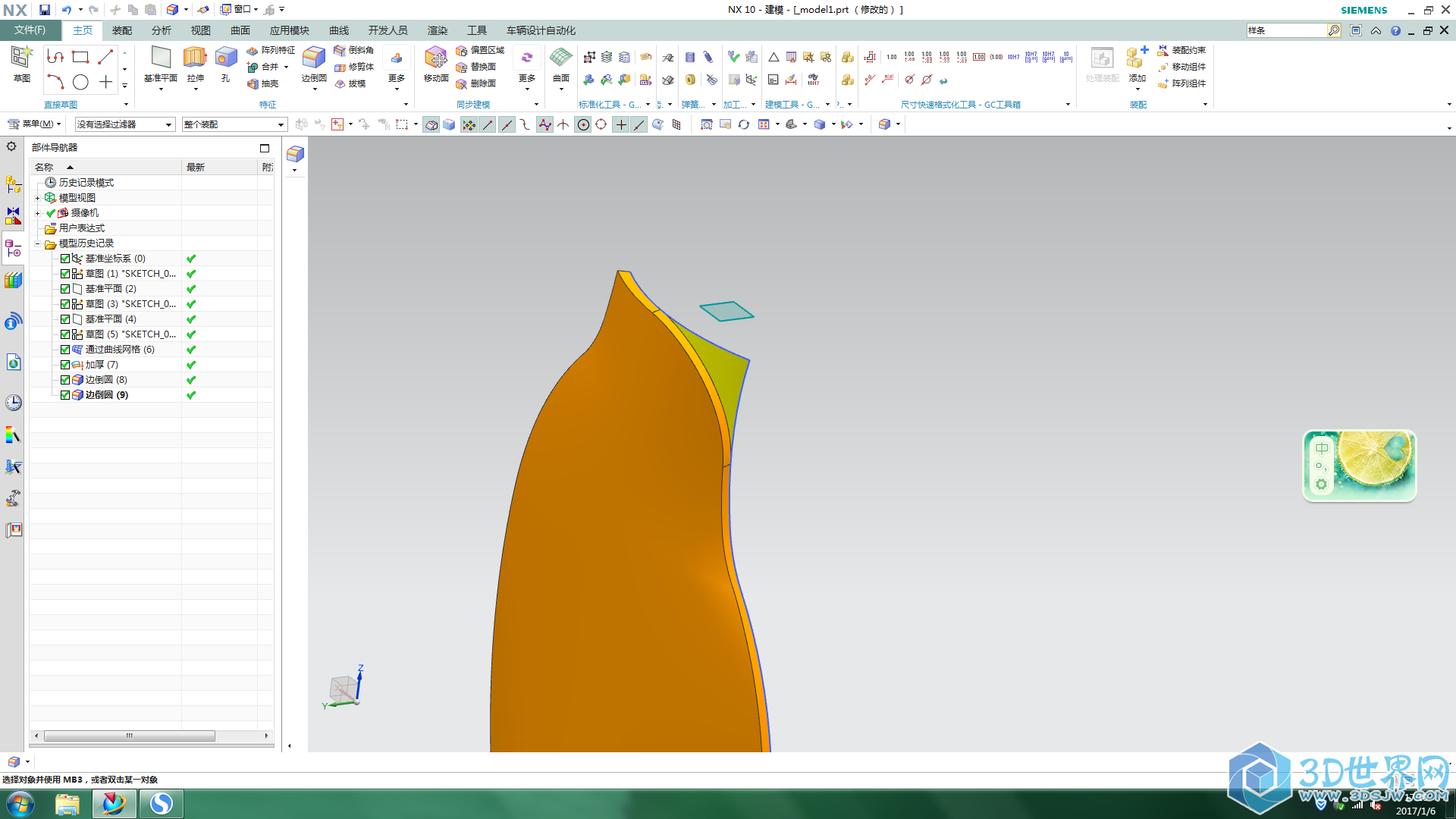Toggle checkbox for 加厚 (7)
The width and height of the screenshot is (1456, 819).
click(65, 365)
